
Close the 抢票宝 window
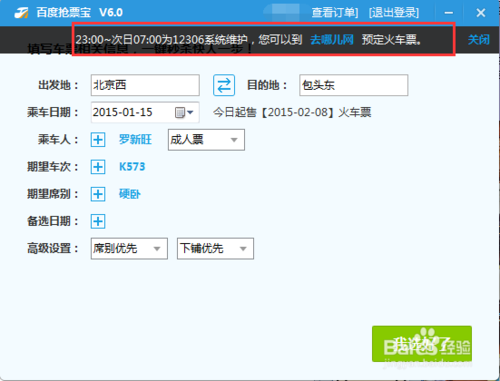point(481,13)
